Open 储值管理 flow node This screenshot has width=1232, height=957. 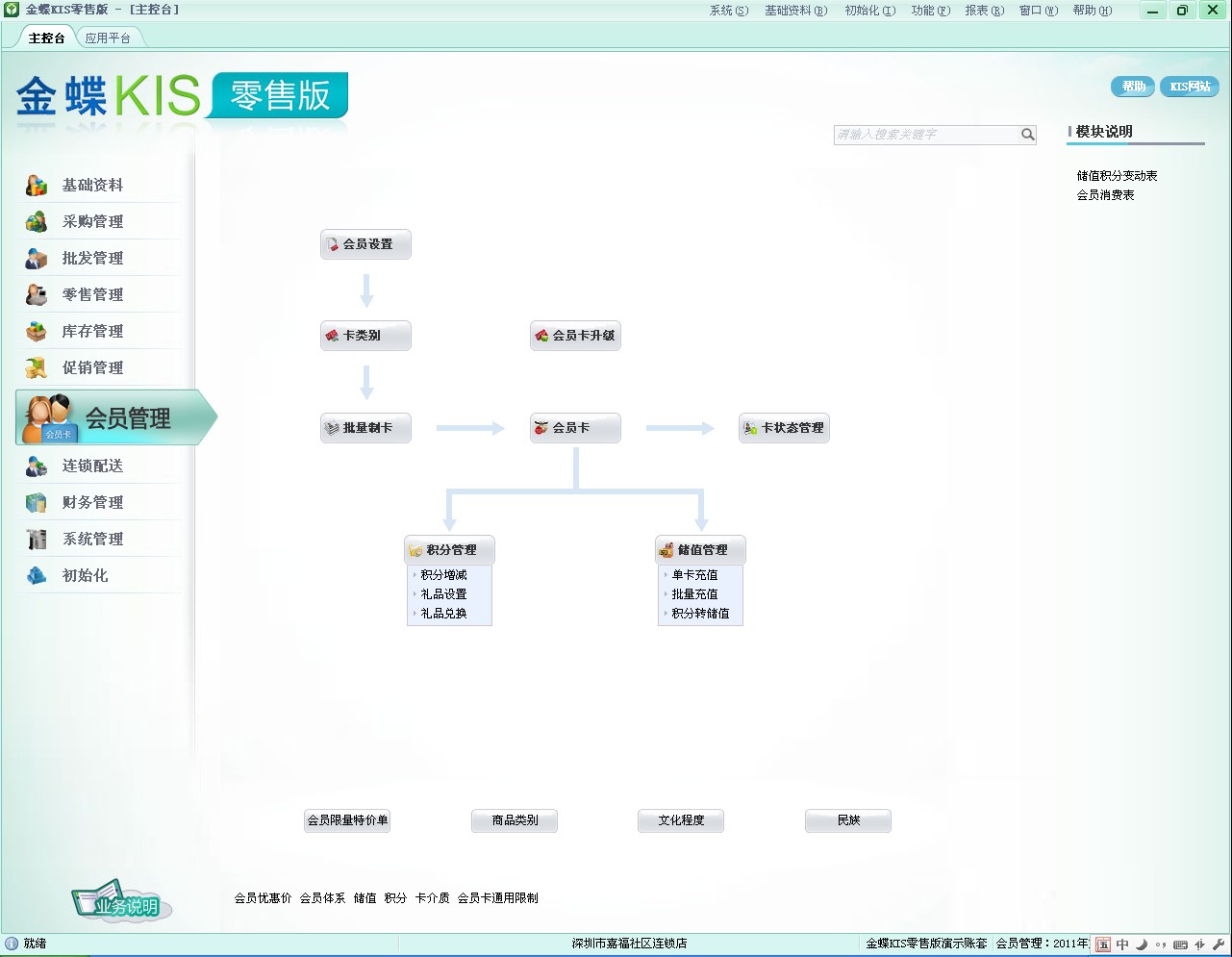(x=700, y=550)
